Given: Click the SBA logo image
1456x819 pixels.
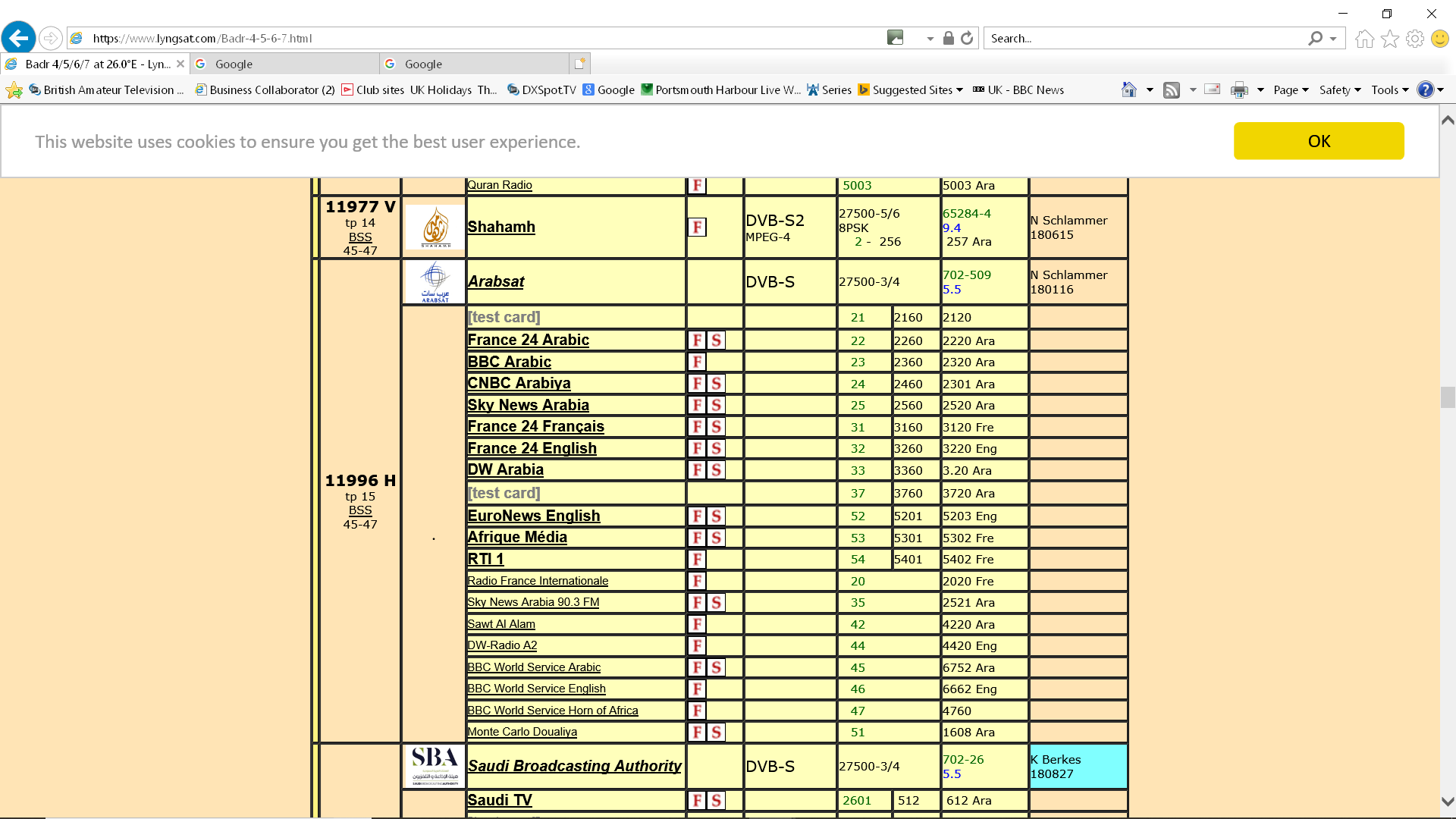Looking at the screenshot, I should pyautogui.click(x=435, y=766).
